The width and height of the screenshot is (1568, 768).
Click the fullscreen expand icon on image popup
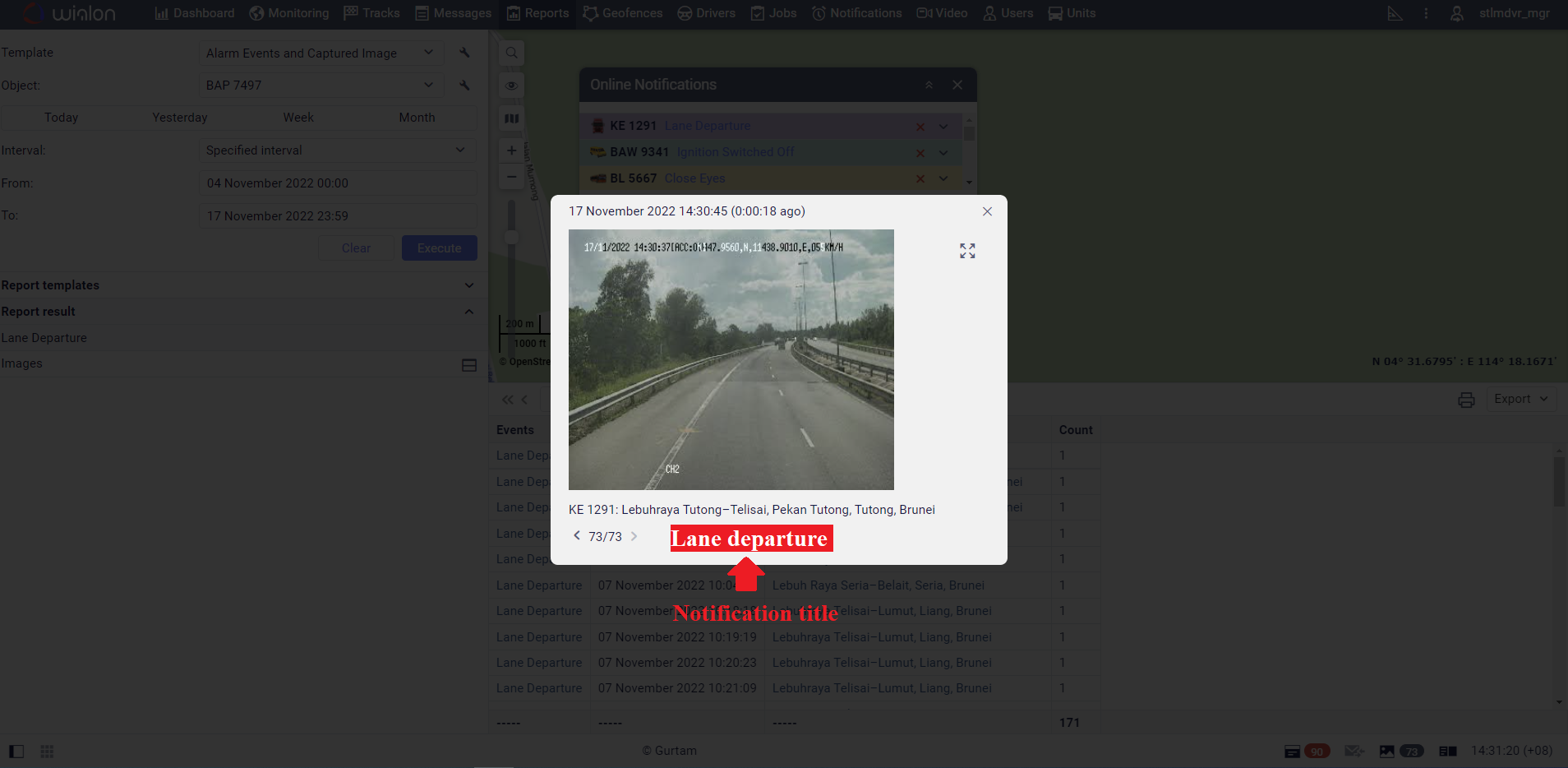967,251
